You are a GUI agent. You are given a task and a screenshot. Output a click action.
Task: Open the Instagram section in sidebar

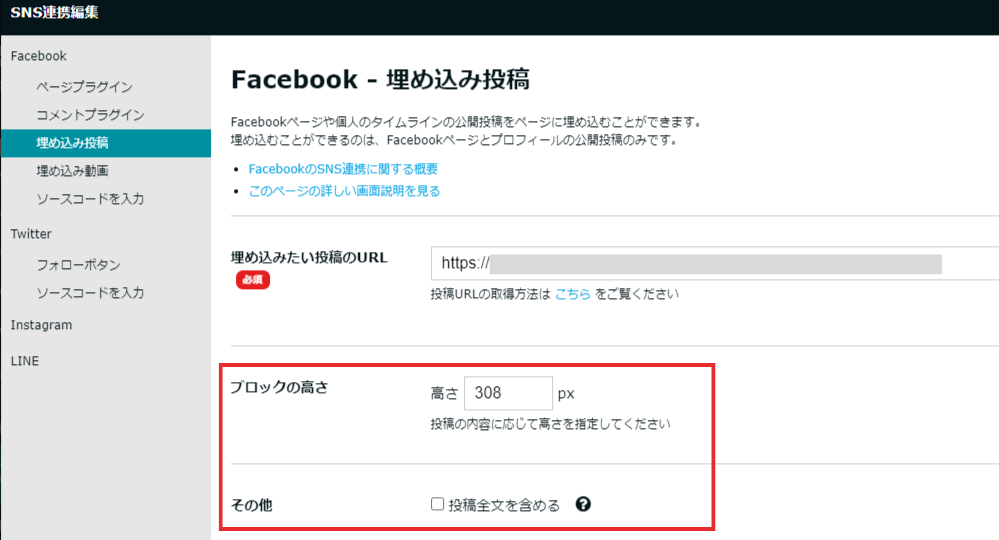[41, 325]
